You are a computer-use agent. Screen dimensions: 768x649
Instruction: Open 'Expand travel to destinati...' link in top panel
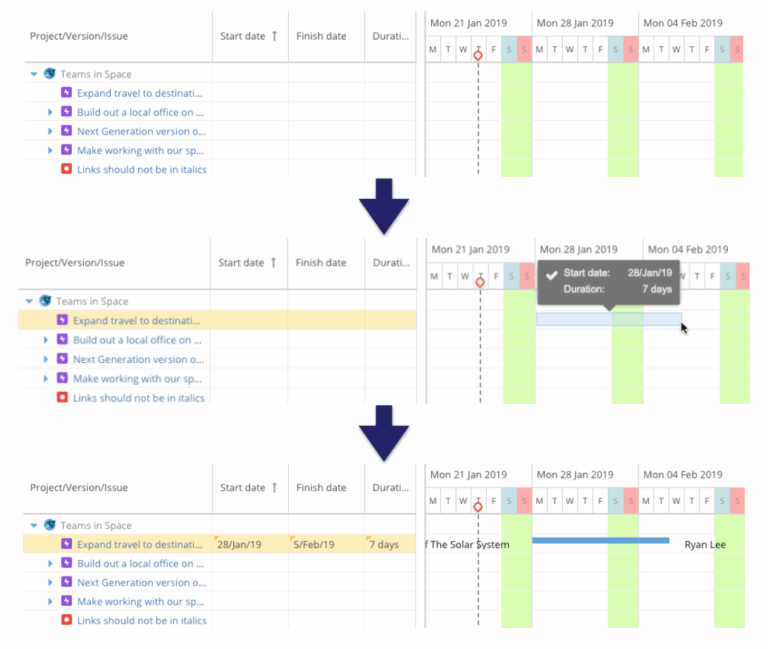click(x=140, y=93)
